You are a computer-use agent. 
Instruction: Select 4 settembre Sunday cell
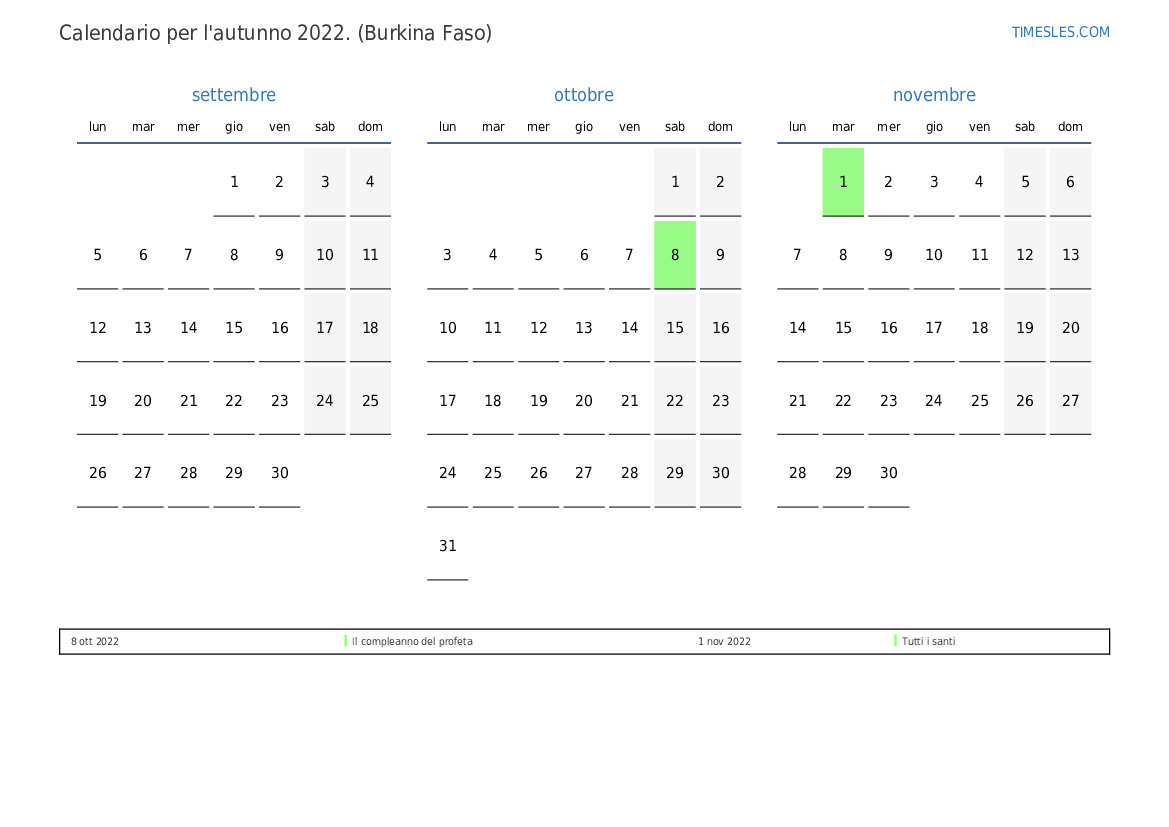click(371, 182)
